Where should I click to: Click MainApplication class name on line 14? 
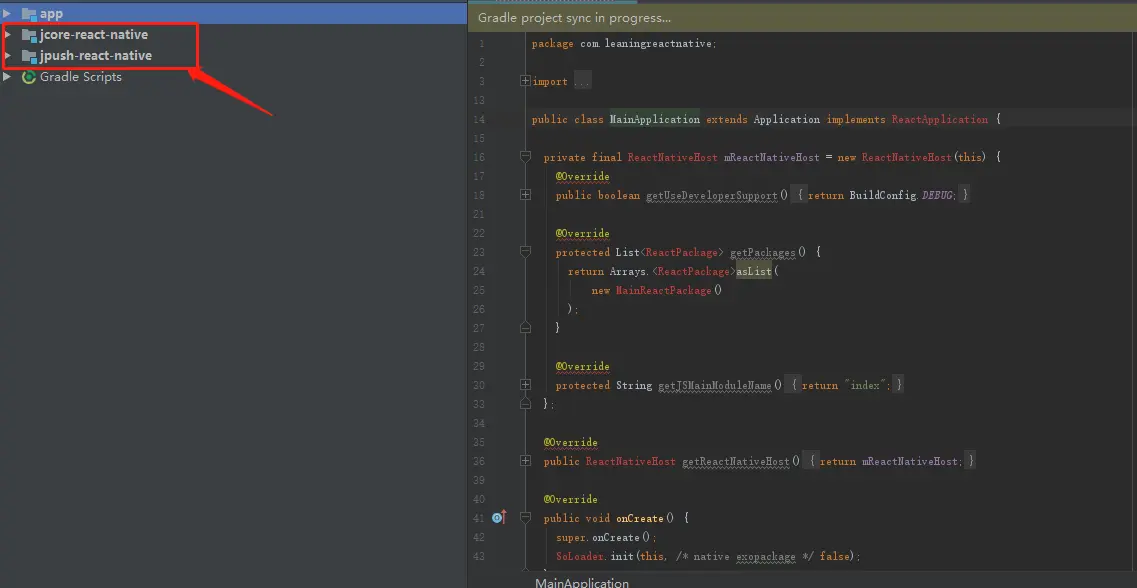pos(654,120)
